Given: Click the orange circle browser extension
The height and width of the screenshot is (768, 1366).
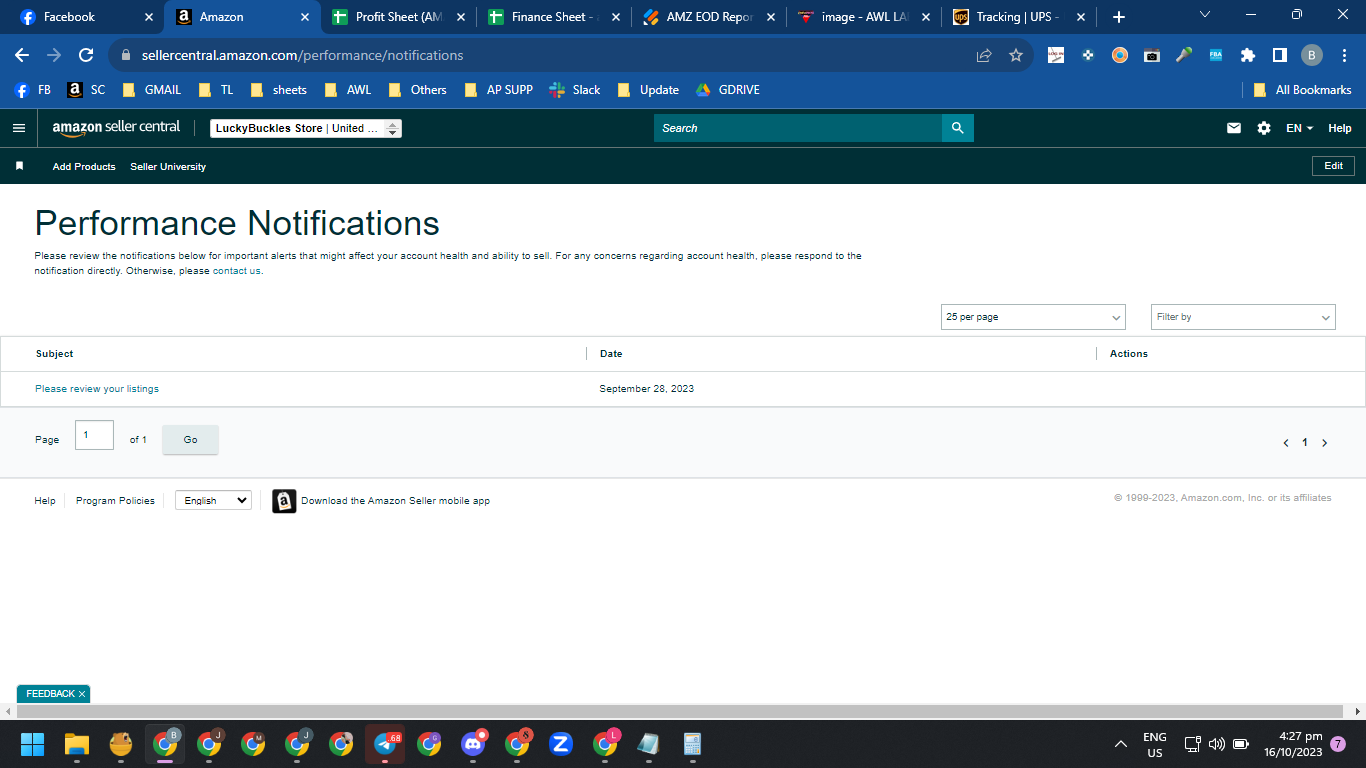Looking at the screenshot, I should [x=1120, y=56].
